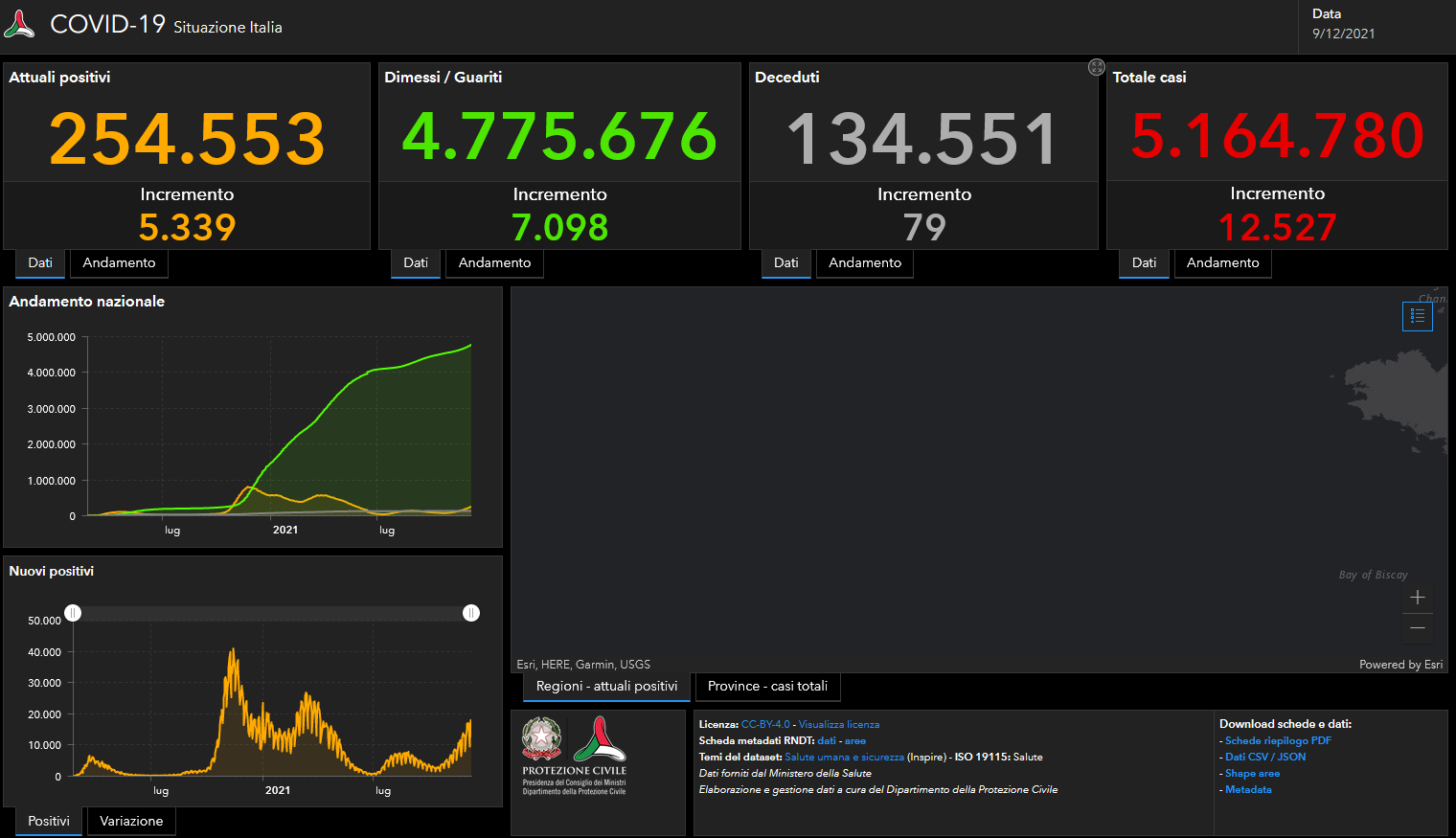Open the CC-BY-4.0 license link
Viewport: 1456px width, 838px height.
point(765,725)
